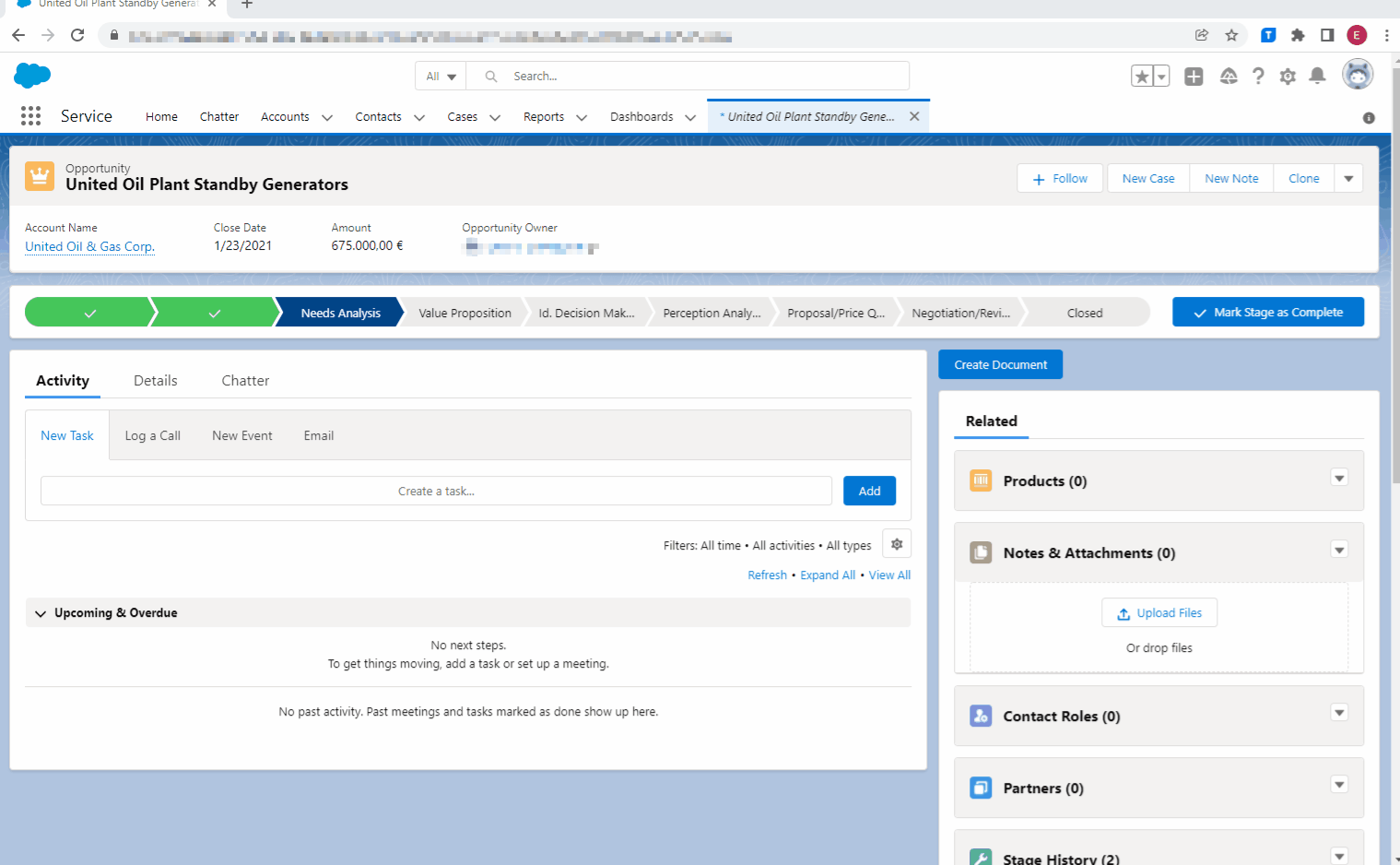This screenshot has height=865, width=1400.
Task: Click the activity filter settings gear
Action: pos(897,544)
